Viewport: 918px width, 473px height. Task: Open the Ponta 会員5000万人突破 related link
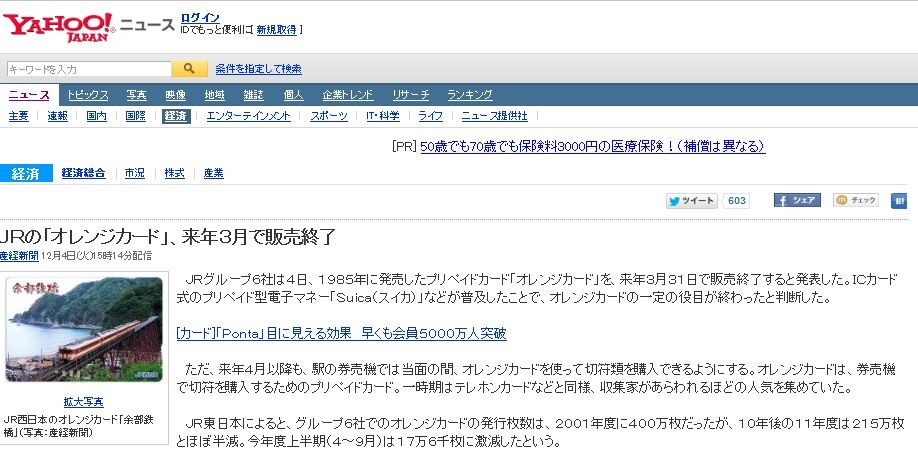(x=341, y=334)
